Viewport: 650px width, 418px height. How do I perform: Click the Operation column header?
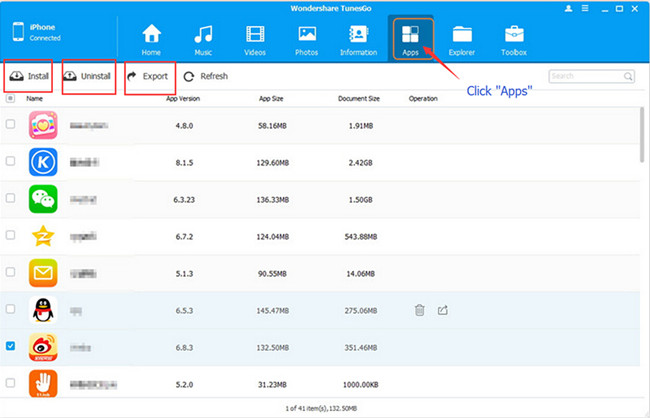(x=423, y=98)
